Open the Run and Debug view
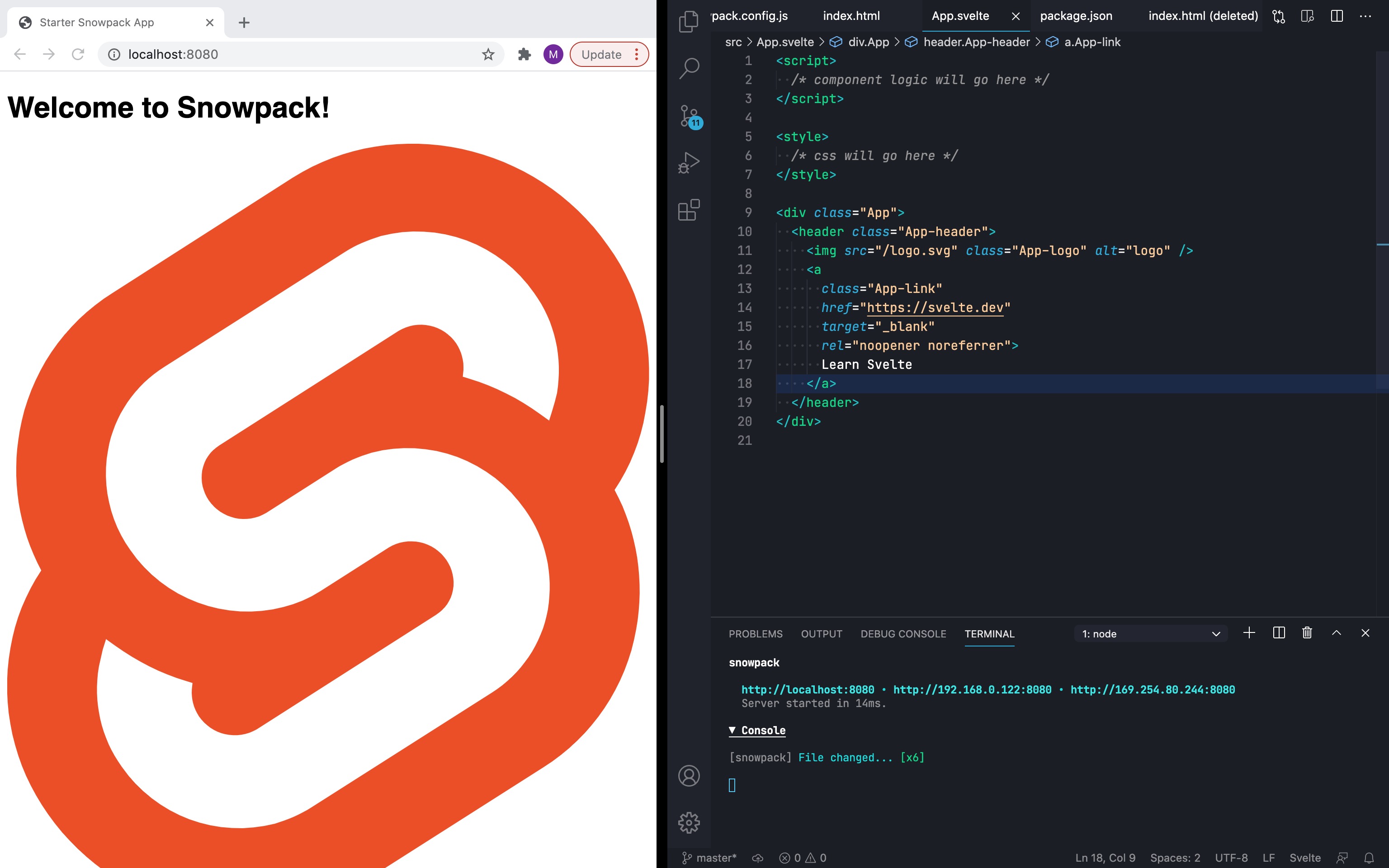Image resolution: width=1389 pixels, height=868 pixels. point(689,162)
